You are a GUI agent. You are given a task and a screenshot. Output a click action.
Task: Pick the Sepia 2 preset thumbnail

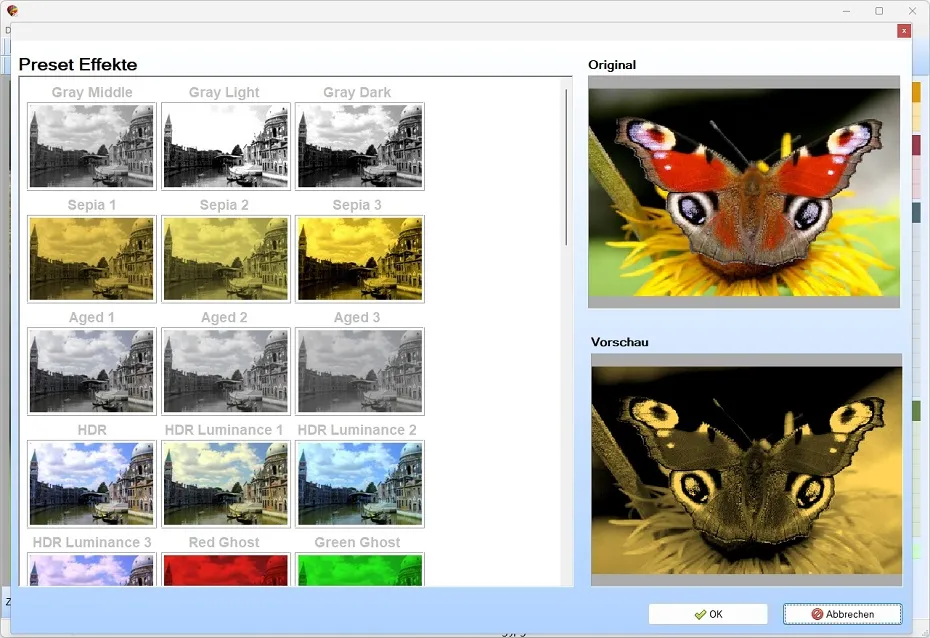(x=226, y=259)
